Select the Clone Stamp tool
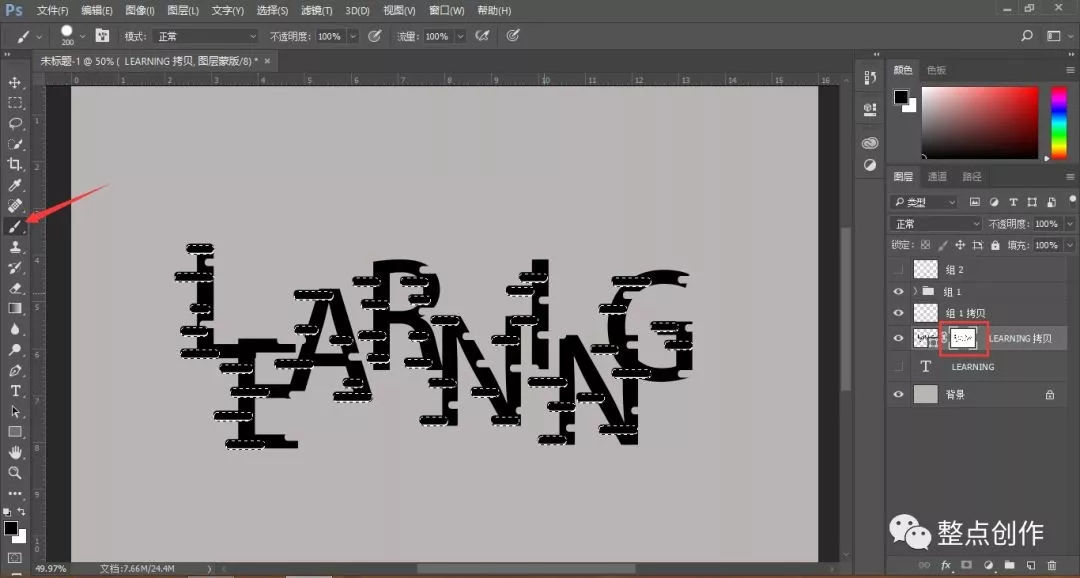The width and height of the screenshot is (1080, 578). click(x=14, y=247)
